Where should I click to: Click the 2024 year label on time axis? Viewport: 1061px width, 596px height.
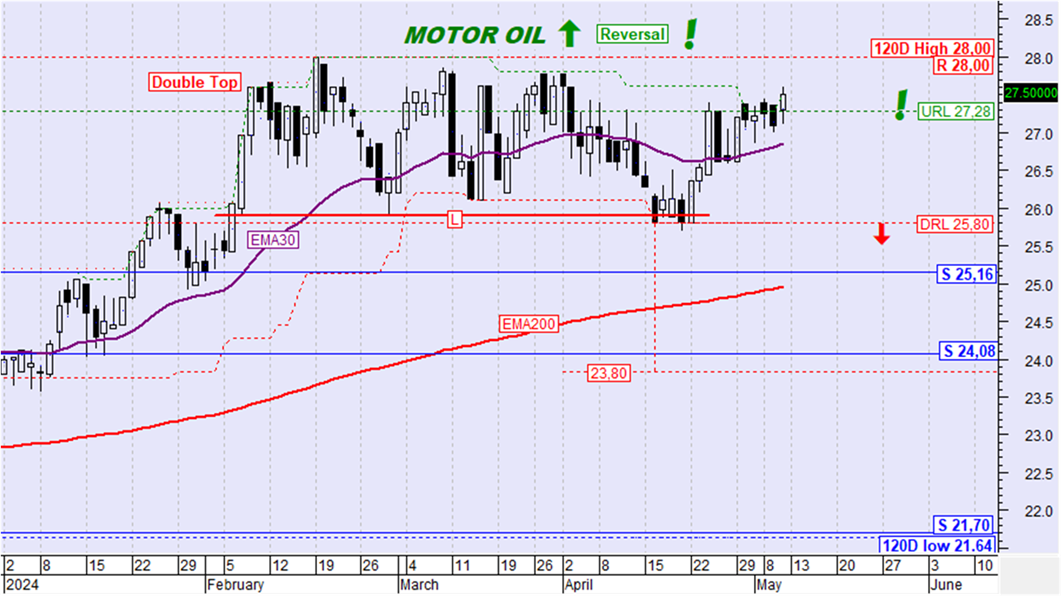pyautogui.click(x=22, y=584)
